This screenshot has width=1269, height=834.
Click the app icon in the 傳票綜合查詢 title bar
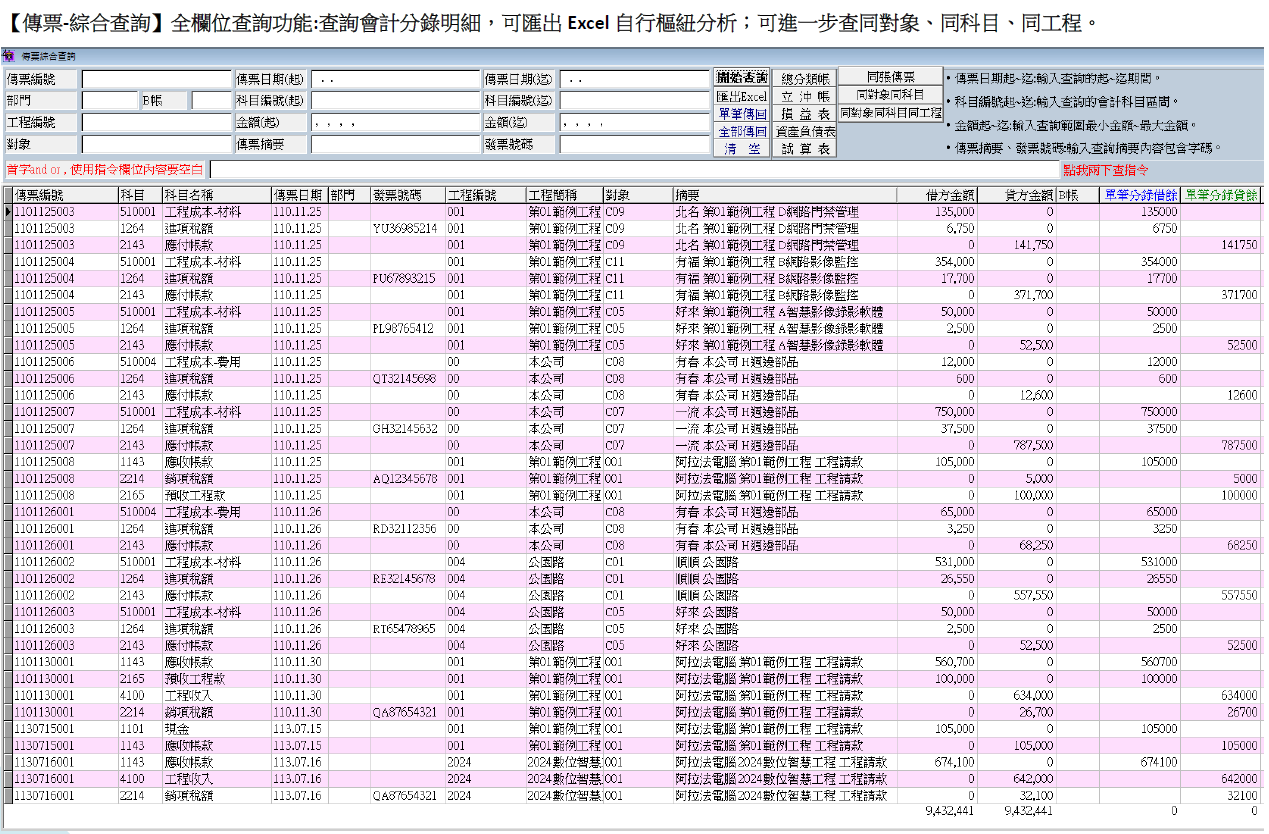[x=9, y=56]
